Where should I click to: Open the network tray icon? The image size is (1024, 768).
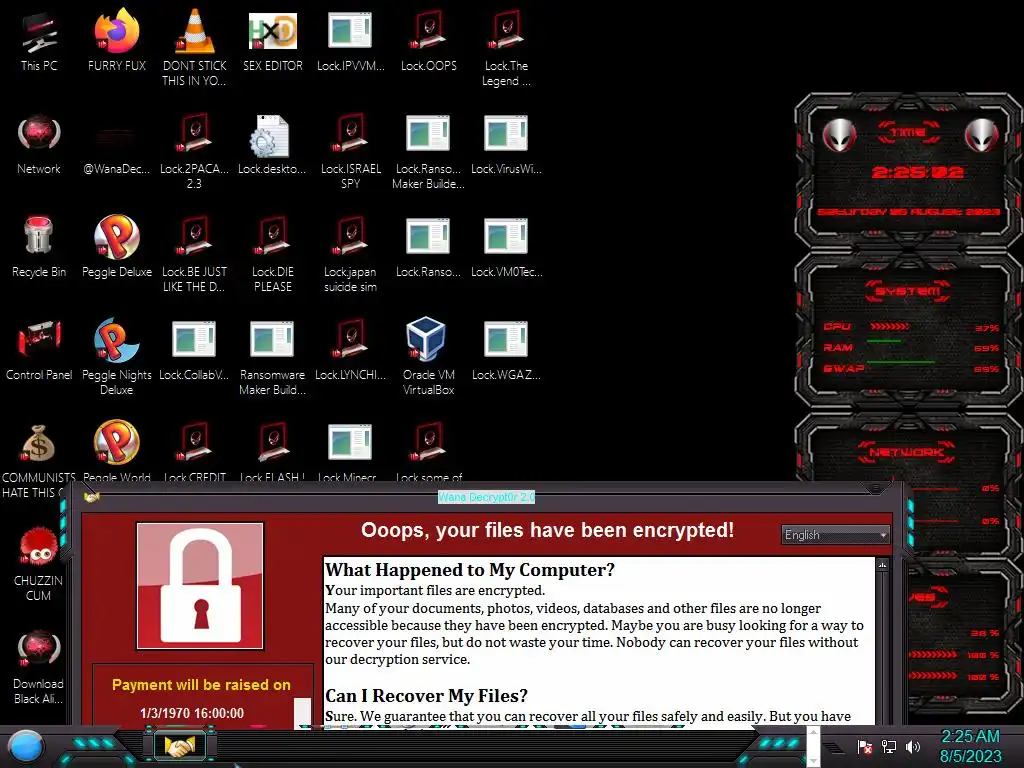tap(889, 746)
